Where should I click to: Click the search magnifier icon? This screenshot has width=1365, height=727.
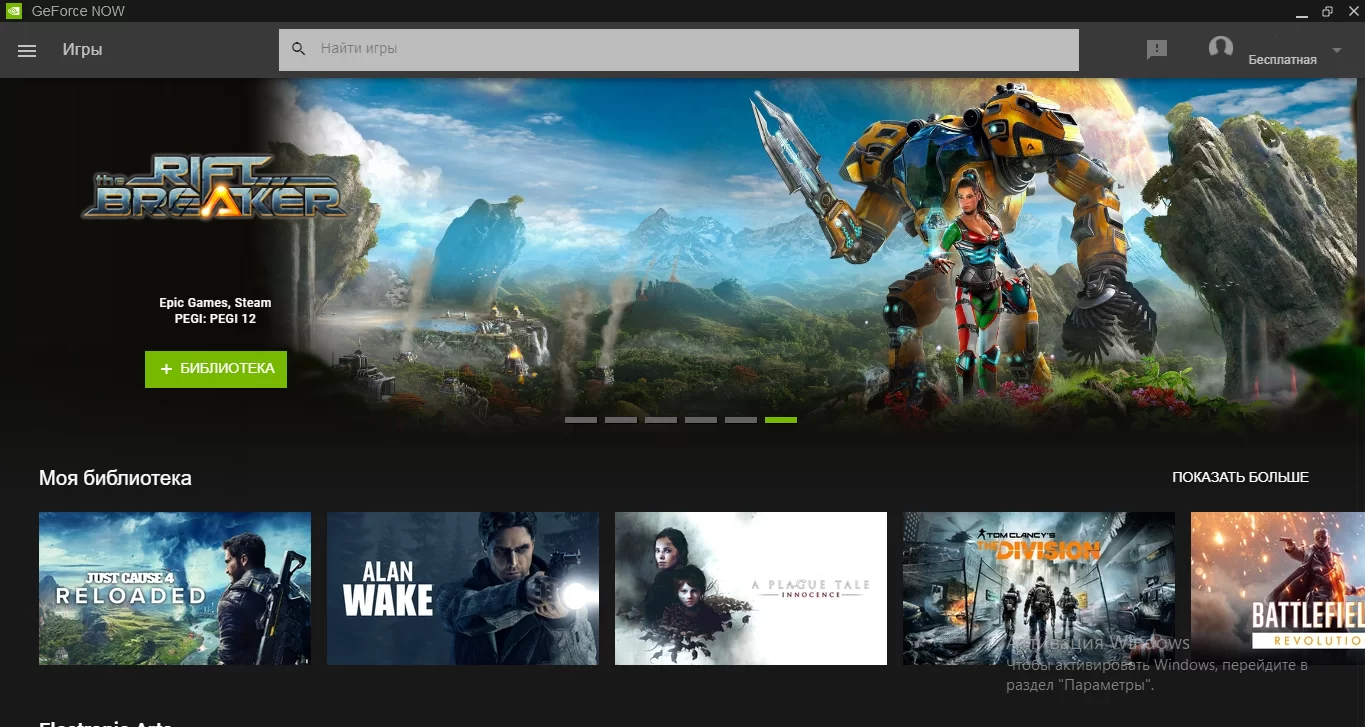coord(298,48)
